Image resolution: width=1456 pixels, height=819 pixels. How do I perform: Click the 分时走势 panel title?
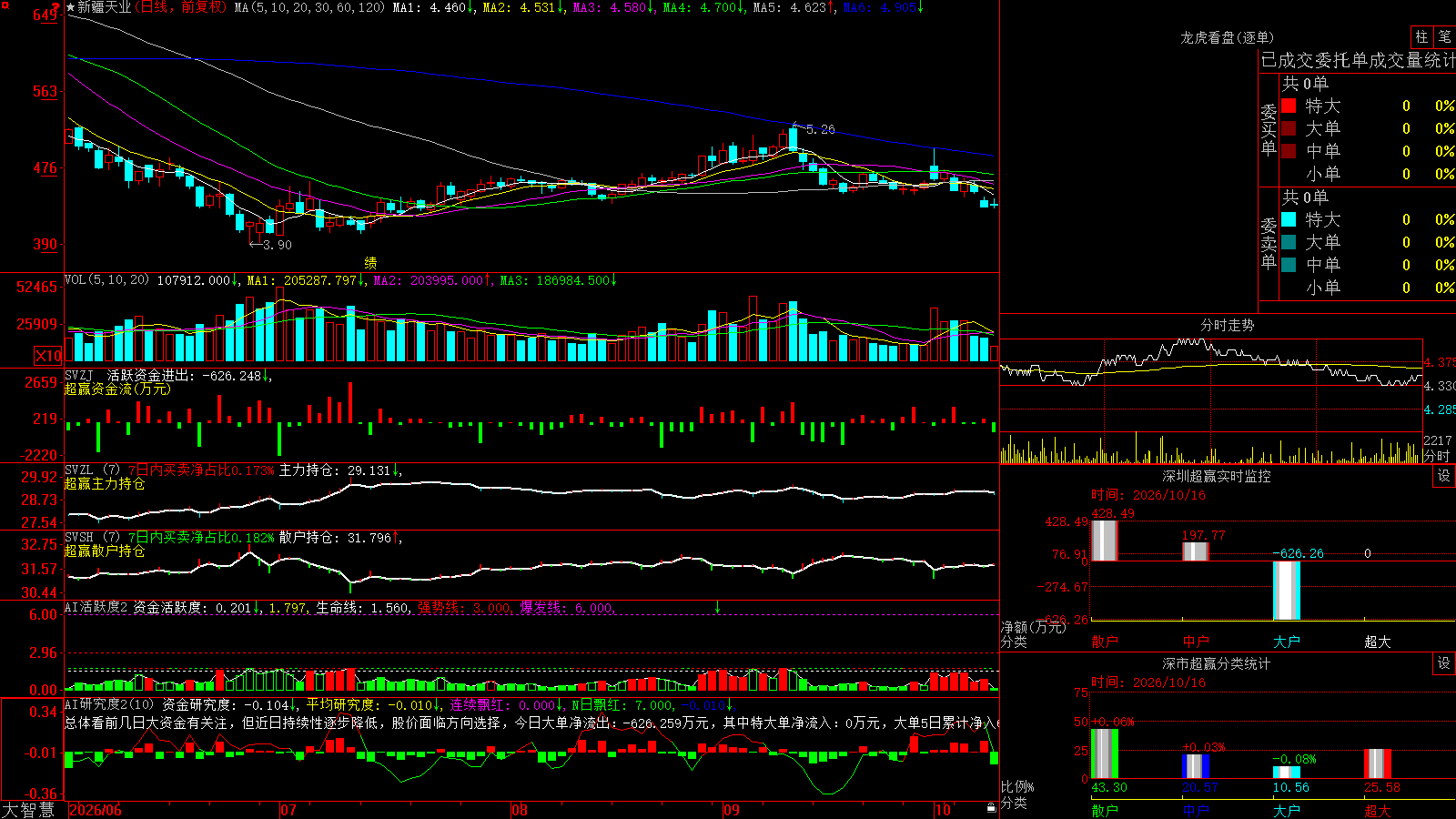click(1228, 325)
